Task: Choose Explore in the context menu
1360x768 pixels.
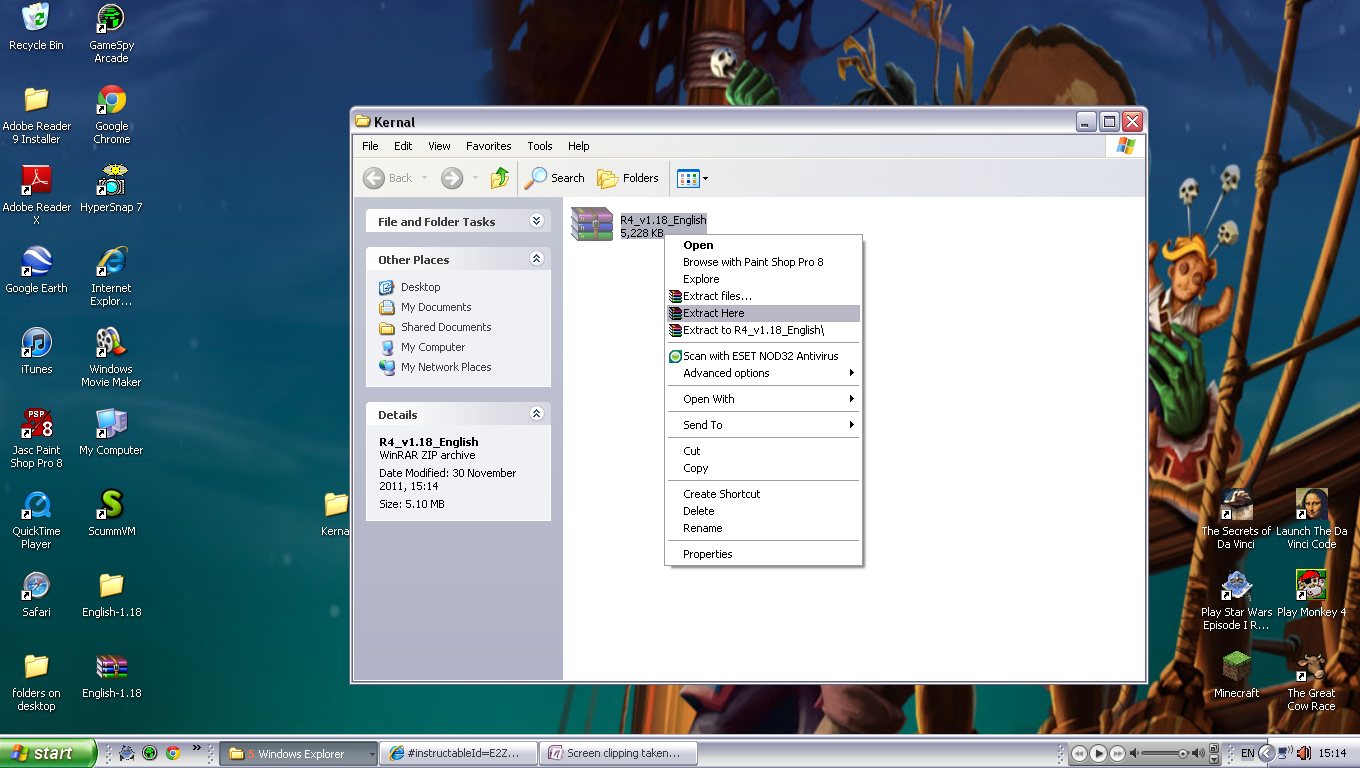Action: pyautogui.click(x=764, y=279)
